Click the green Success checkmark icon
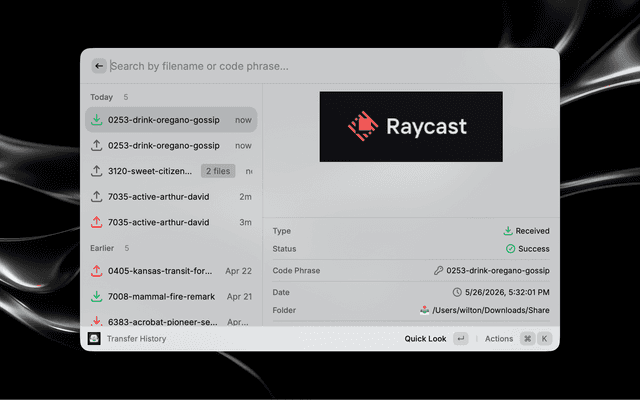The image size is (640, 400). point(510,249)
